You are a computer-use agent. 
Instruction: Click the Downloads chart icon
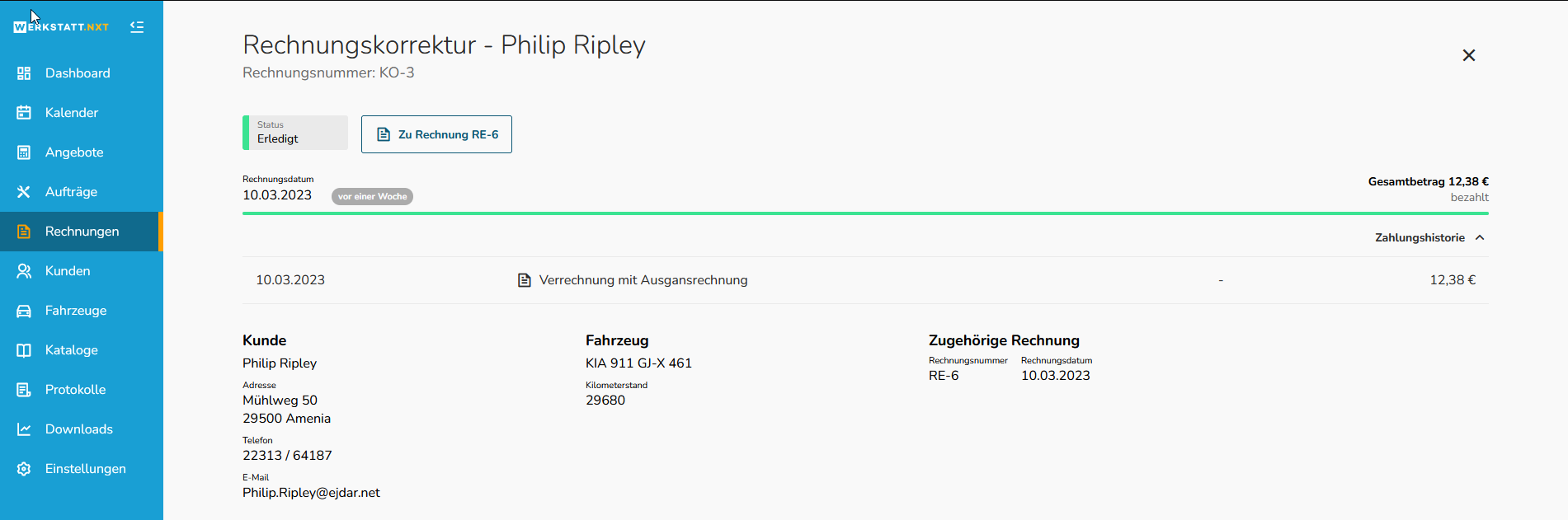24,429
